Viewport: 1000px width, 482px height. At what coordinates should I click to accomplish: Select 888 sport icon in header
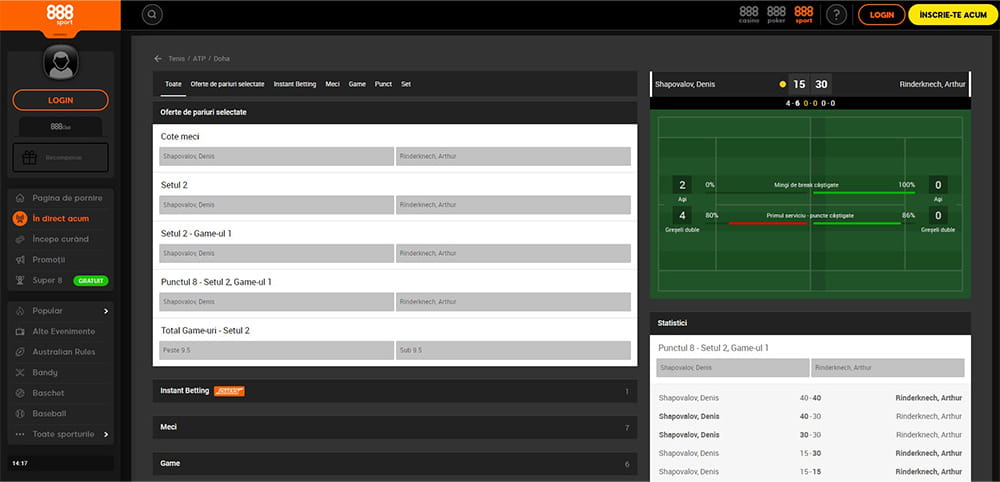pyautogui.click(x=804, y=14)
